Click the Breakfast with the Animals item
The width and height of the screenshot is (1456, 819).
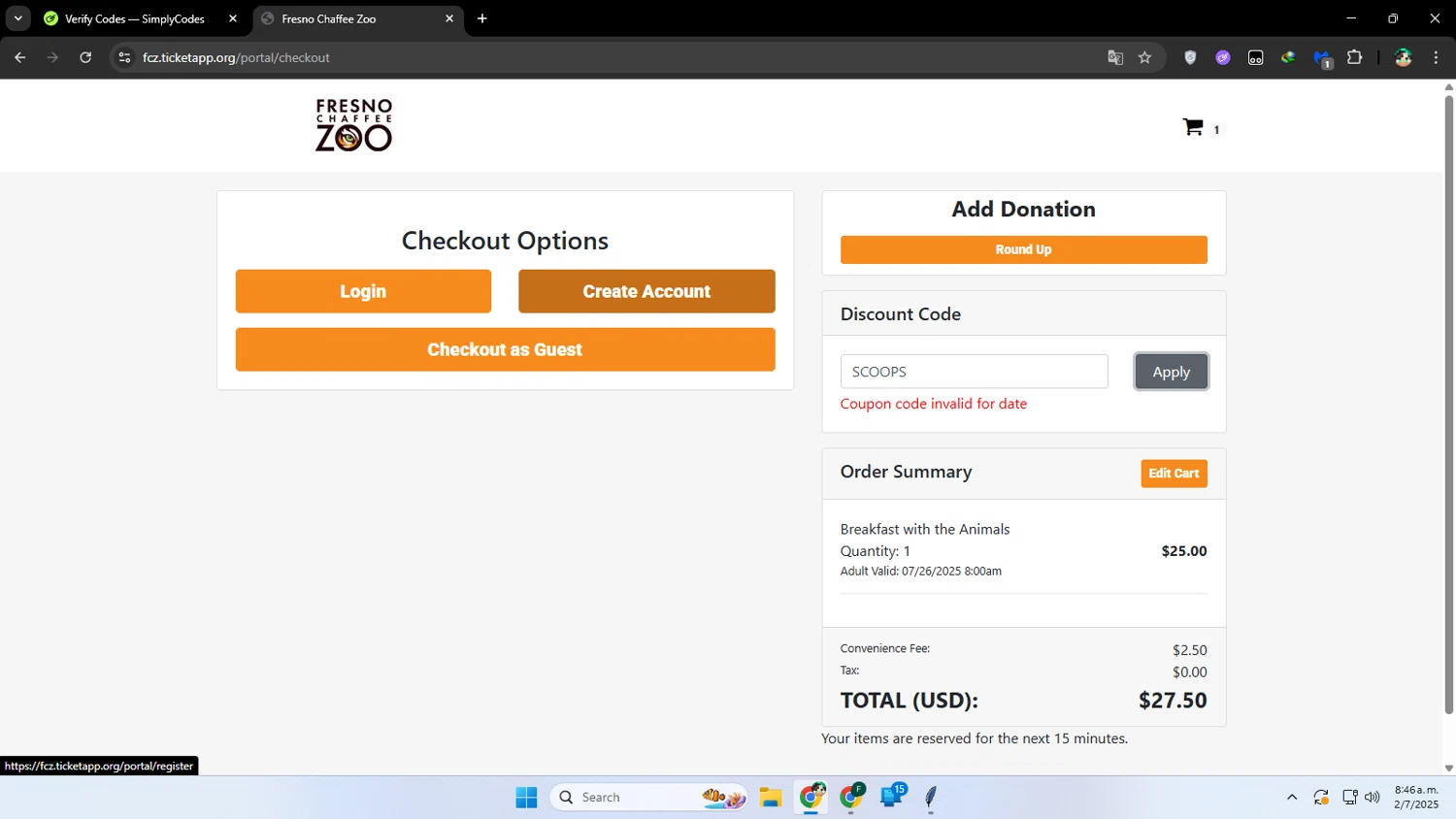point(925,529)
